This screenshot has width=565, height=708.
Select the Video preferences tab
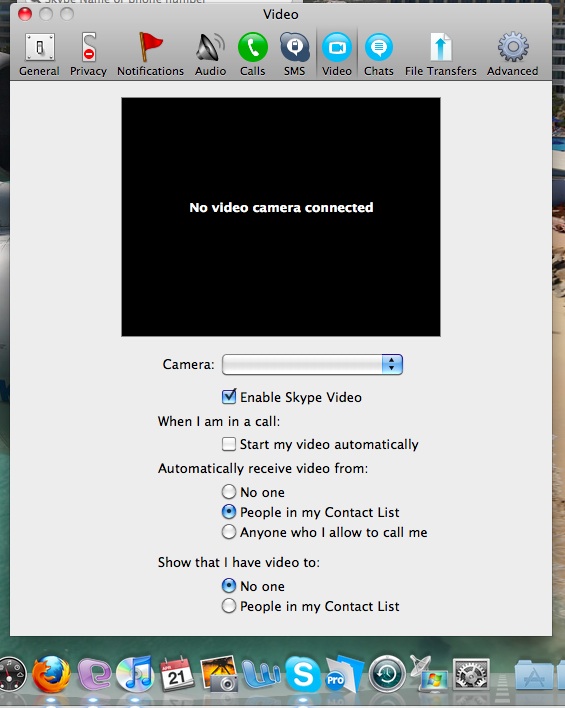(x=337, y=54)
